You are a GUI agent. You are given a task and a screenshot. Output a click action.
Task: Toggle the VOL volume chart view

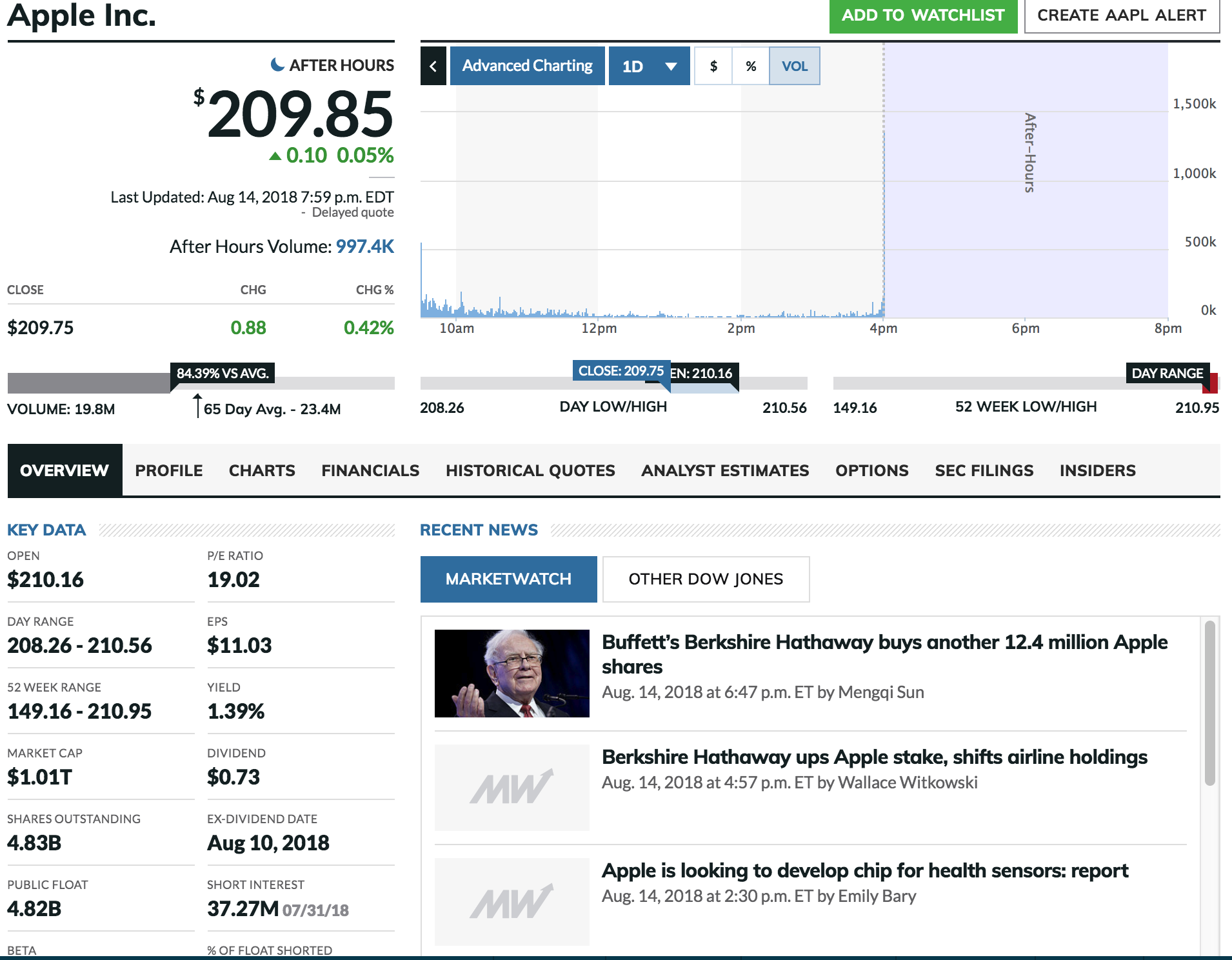pyautogui.click(x=795, y=66)
